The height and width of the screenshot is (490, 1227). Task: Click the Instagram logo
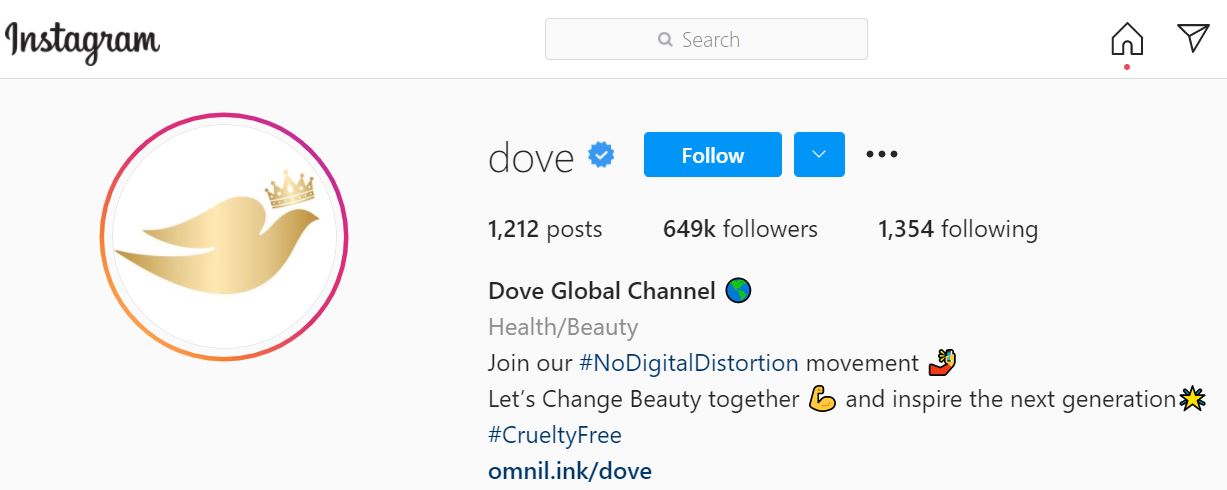(x=82, y=41)
